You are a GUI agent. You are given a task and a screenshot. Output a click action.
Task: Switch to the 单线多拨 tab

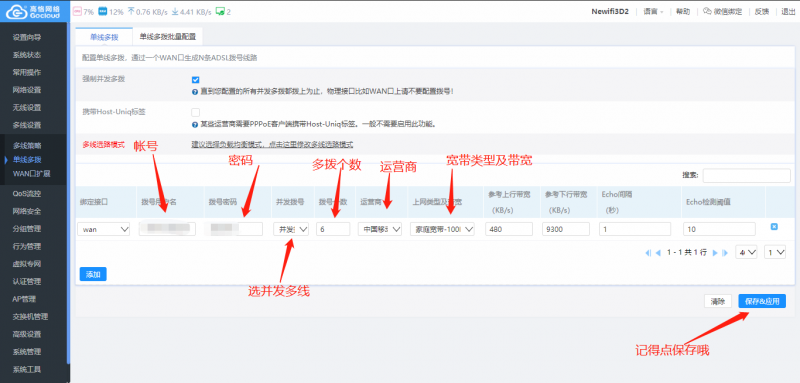pyautogui.click(x=104, y=37)
